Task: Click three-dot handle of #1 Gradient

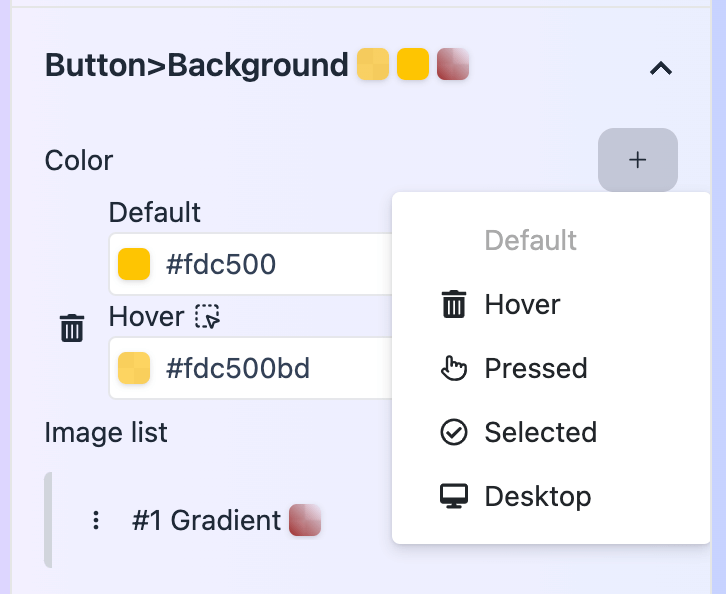Action: 96,520
